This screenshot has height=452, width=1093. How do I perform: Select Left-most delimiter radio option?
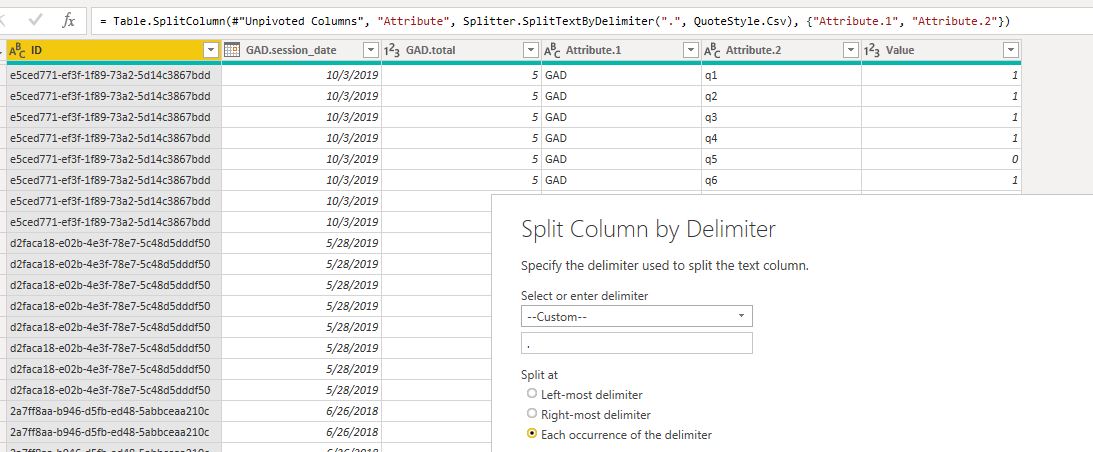[533, 394]
